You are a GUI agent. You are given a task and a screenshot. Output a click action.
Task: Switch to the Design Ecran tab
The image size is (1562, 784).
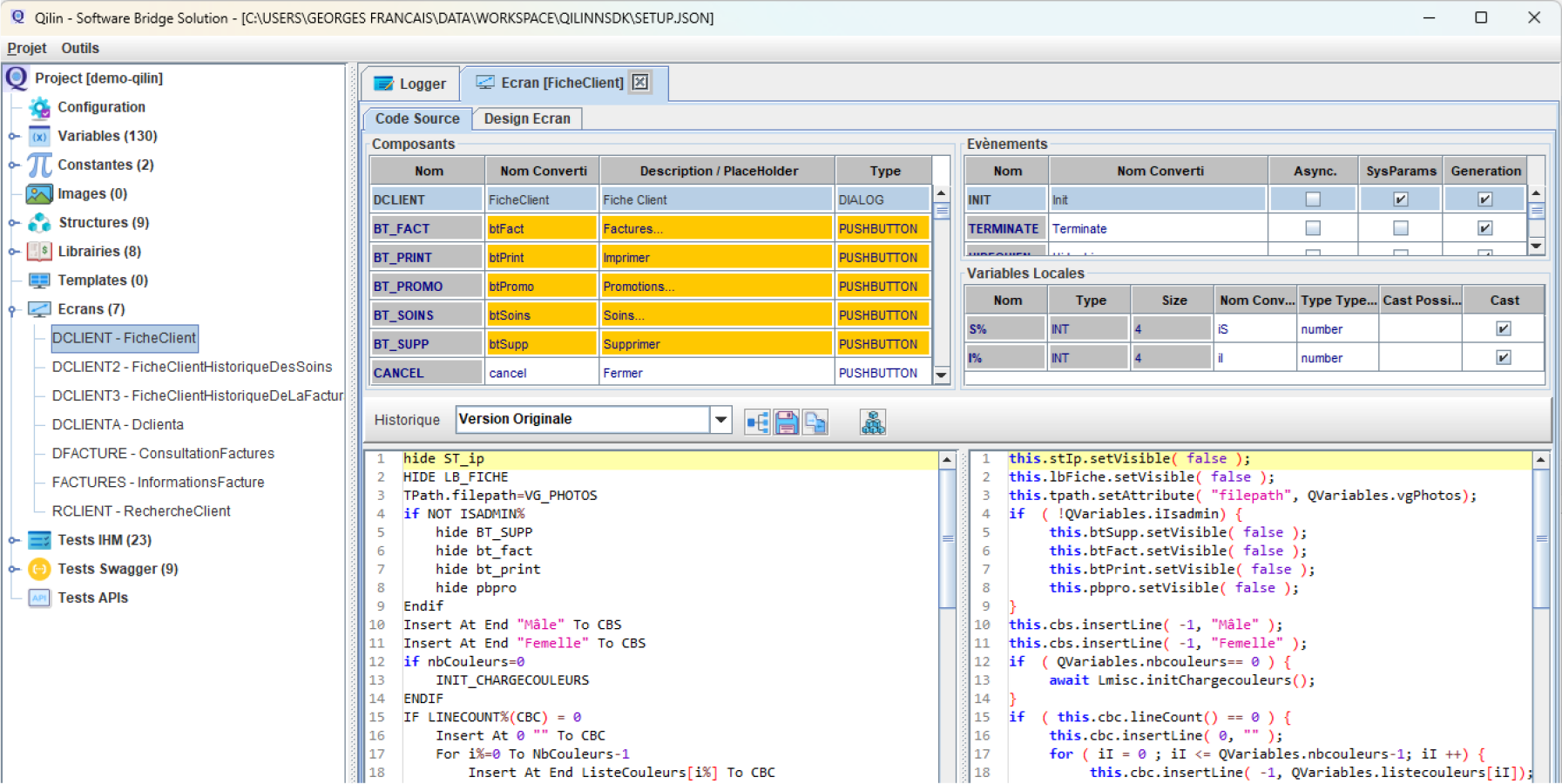pyautogui.click(x=527, y=118)
